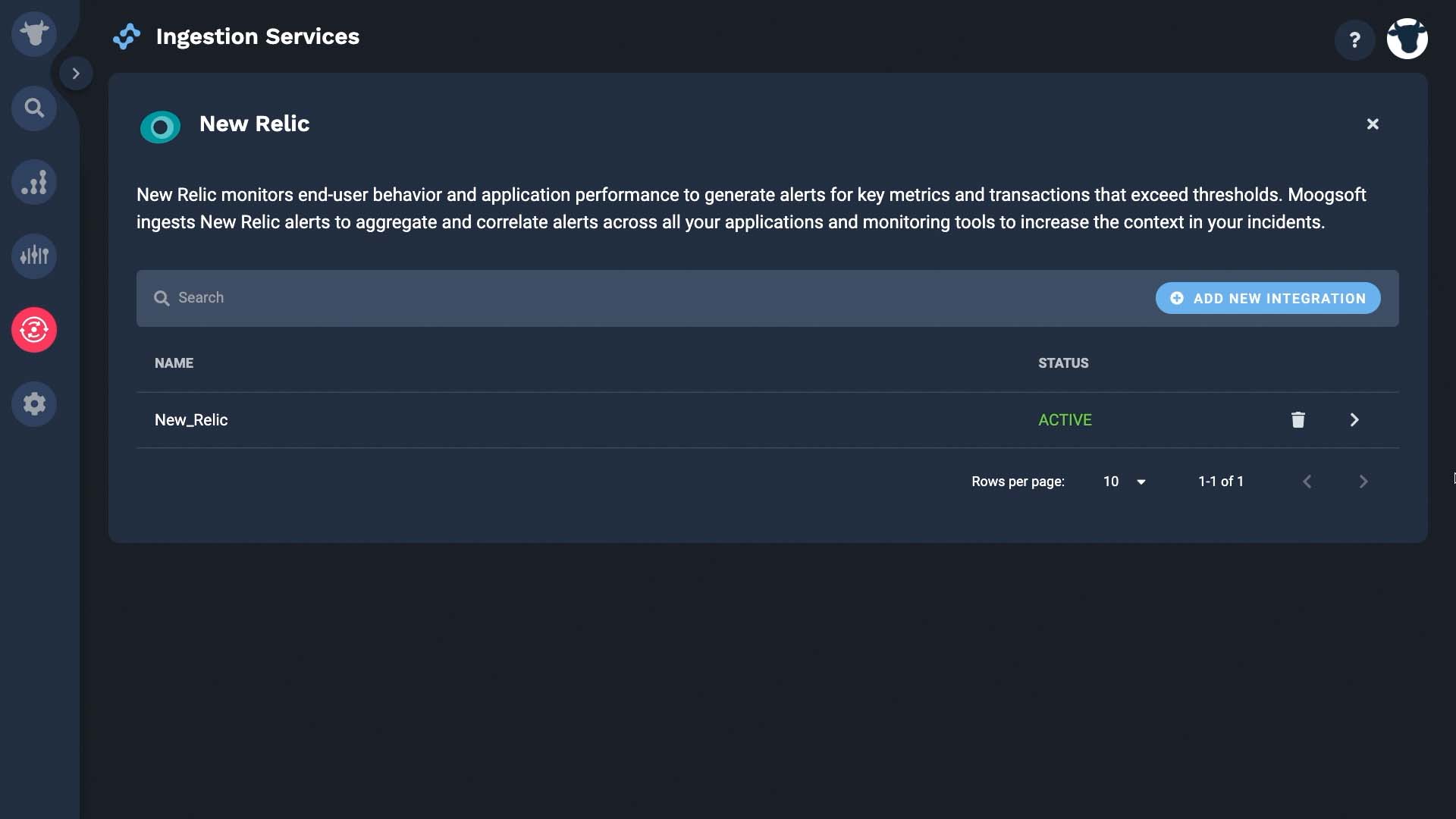Click the Ingestion Services title

click(x=258, y=36)
